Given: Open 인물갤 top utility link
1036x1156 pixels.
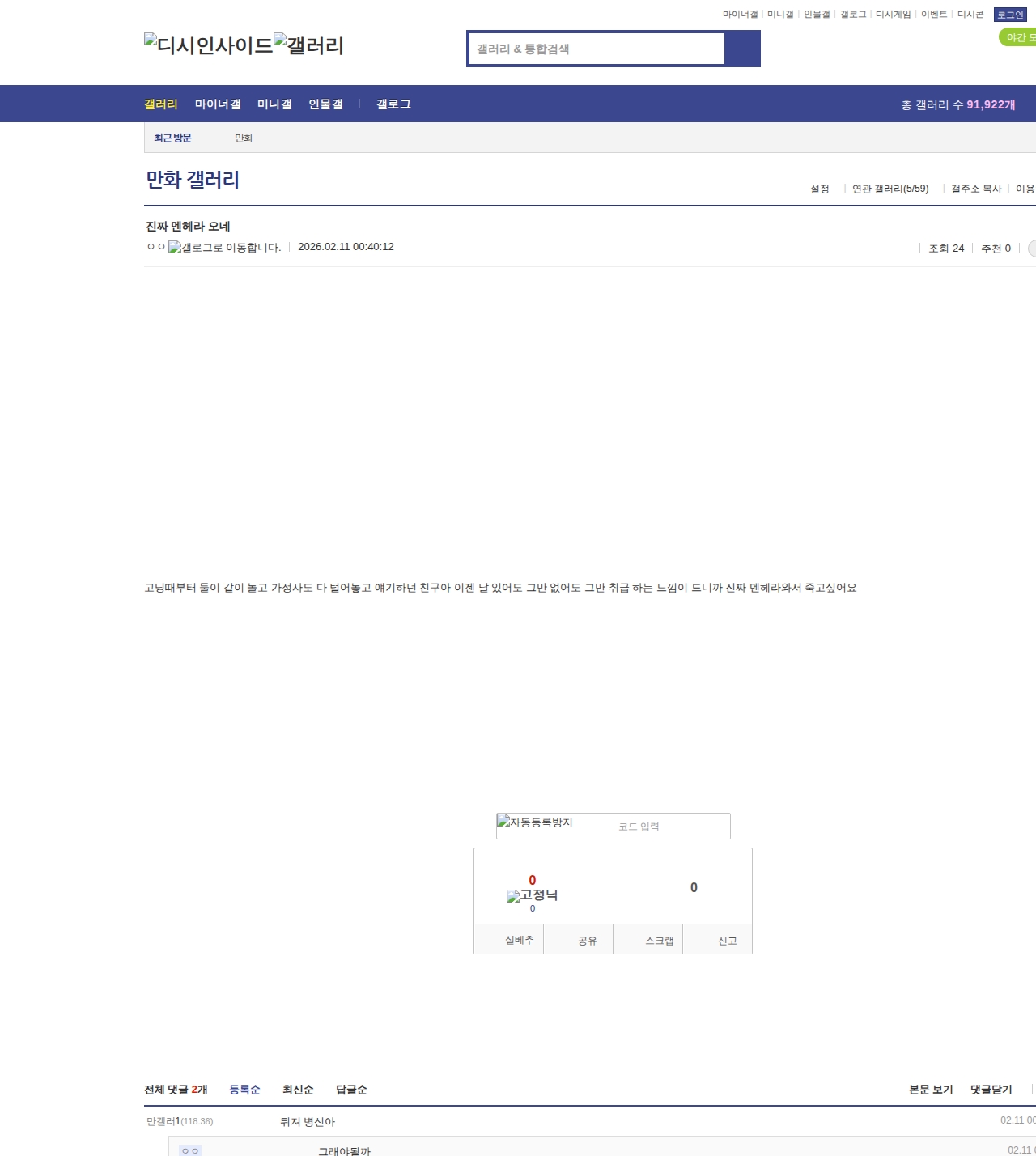Looking at the screenshot, I should [817, 15].
